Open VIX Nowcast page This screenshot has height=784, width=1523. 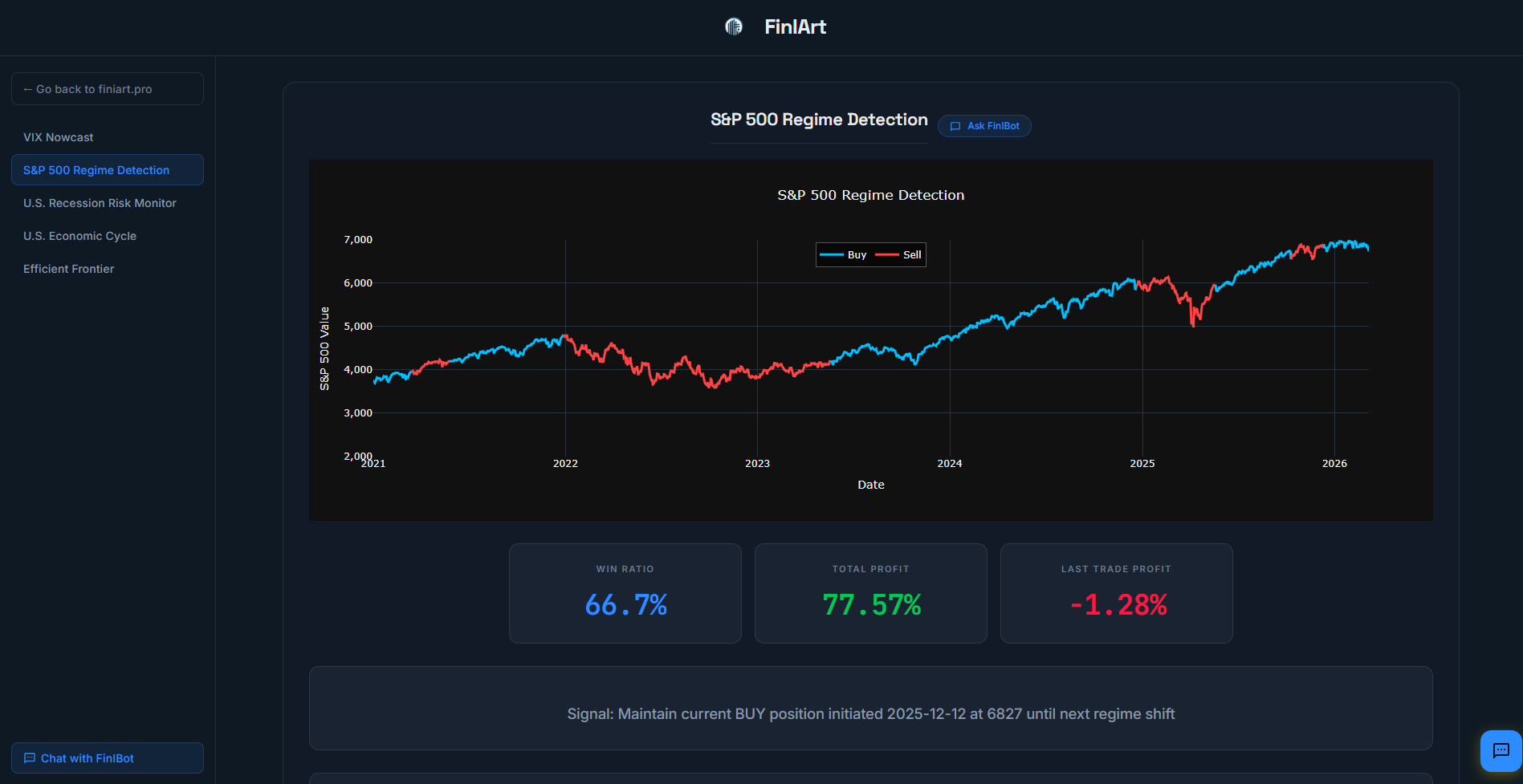click(x=108, y=137)
